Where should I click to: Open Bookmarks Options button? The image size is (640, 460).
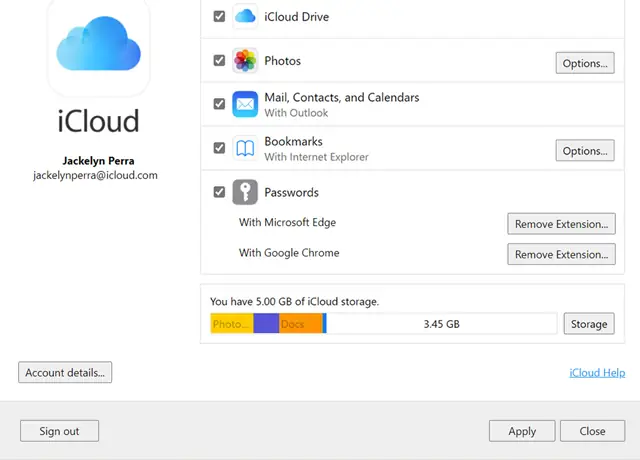pos(585,151)
